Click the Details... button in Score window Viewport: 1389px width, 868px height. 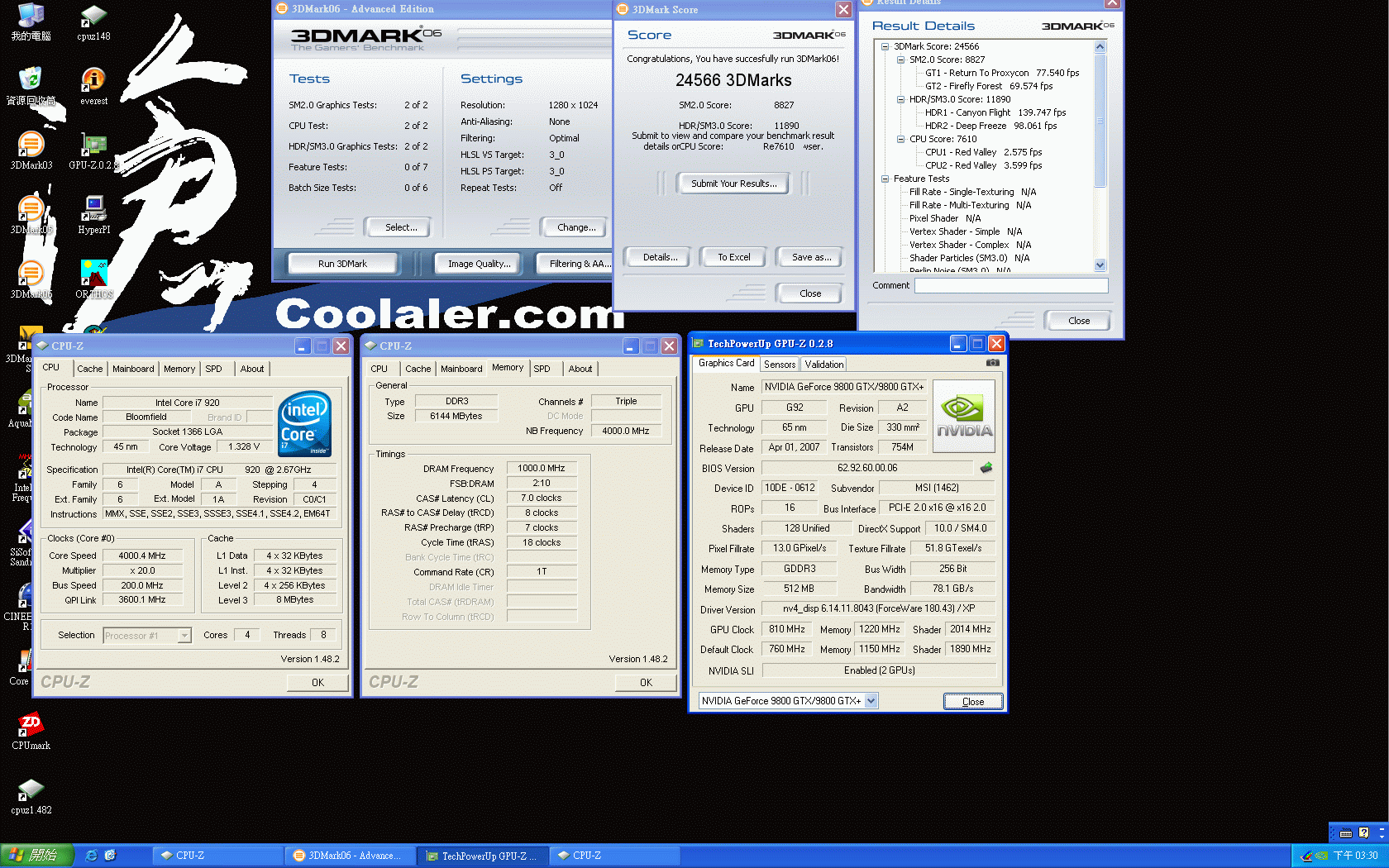660,257
